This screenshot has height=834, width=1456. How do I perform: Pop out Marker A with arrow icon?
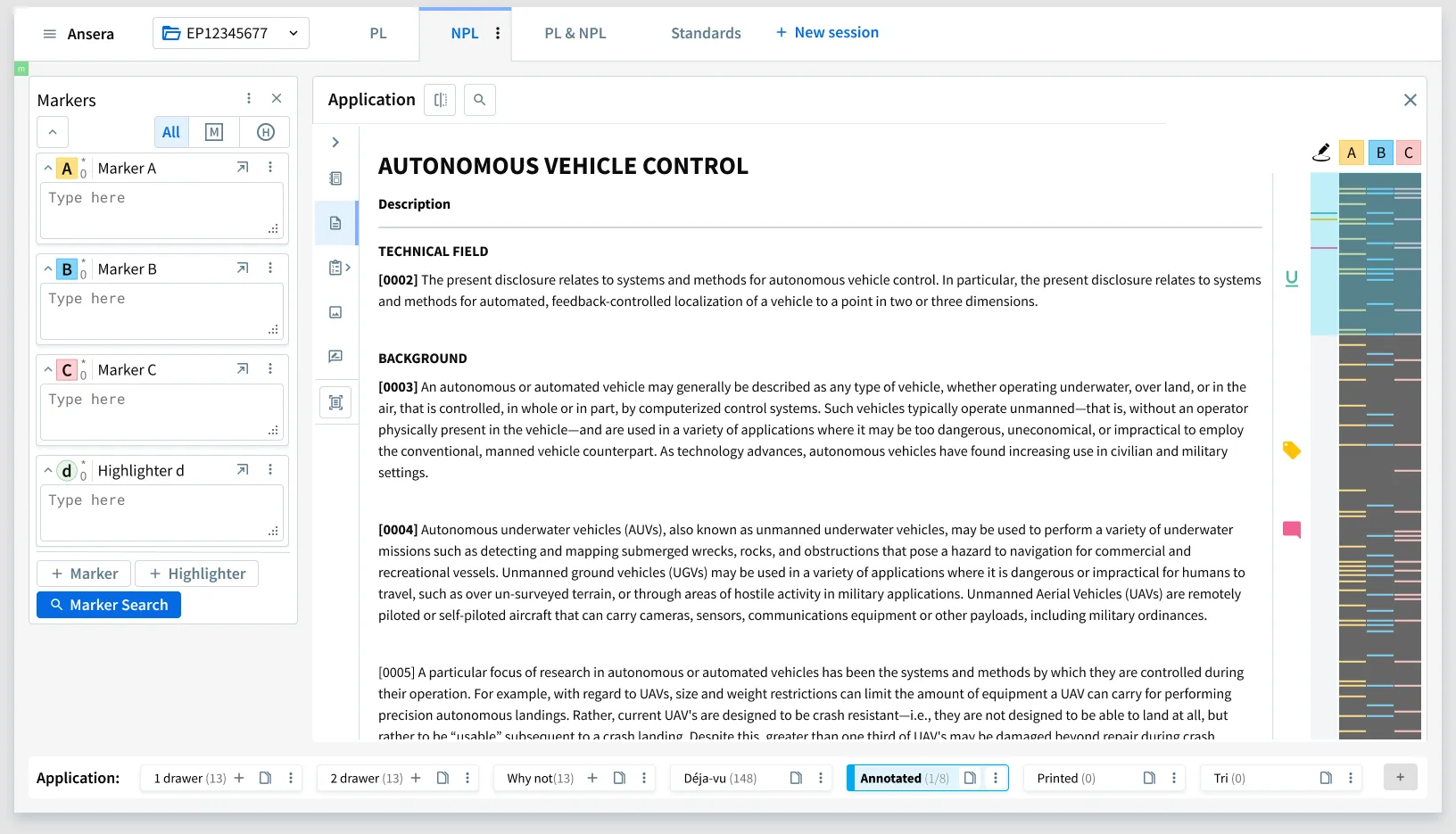[243, 168]
